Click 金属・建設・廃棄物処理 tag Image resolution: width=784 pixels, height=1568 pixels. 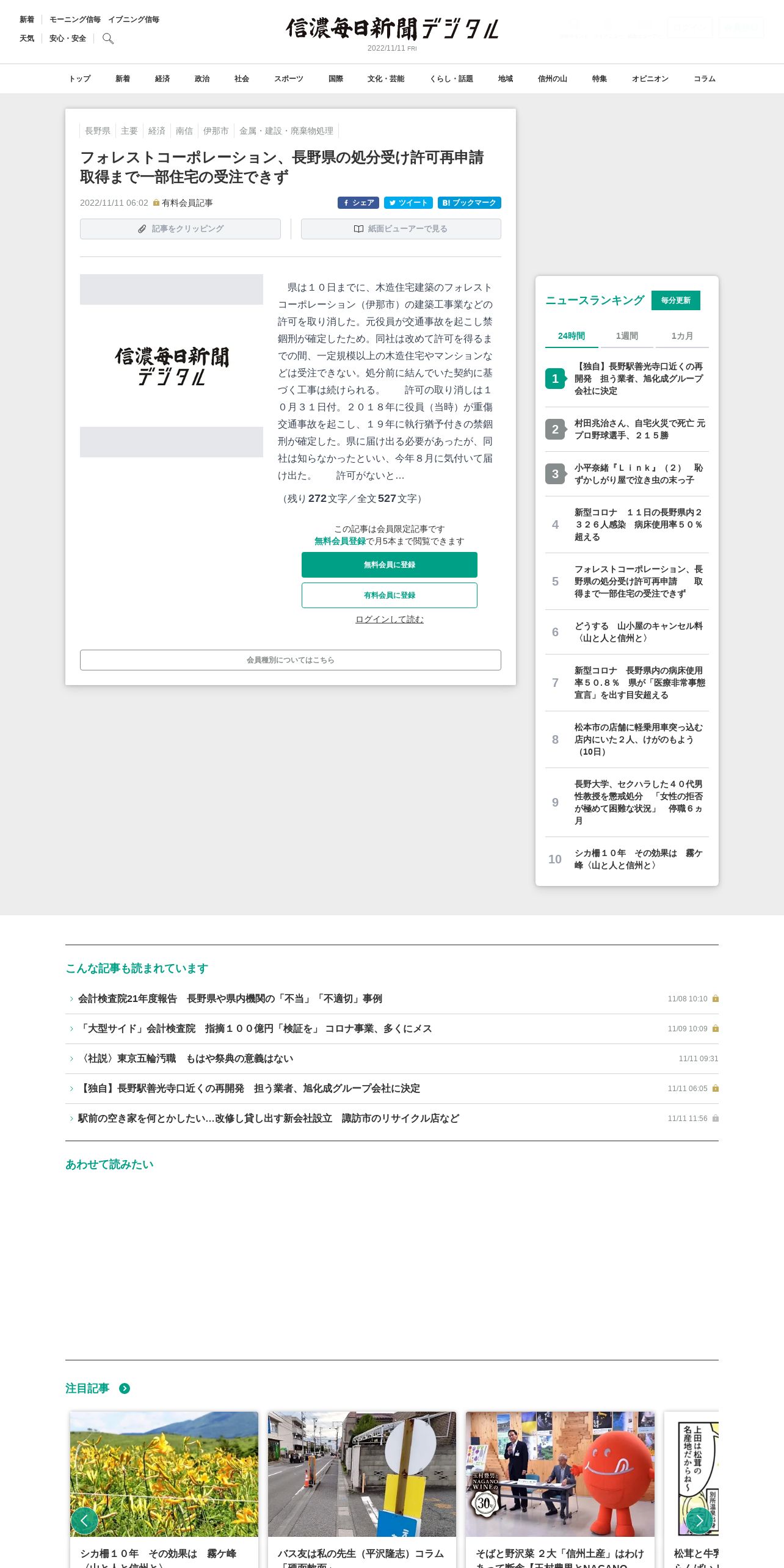point(286,131)
